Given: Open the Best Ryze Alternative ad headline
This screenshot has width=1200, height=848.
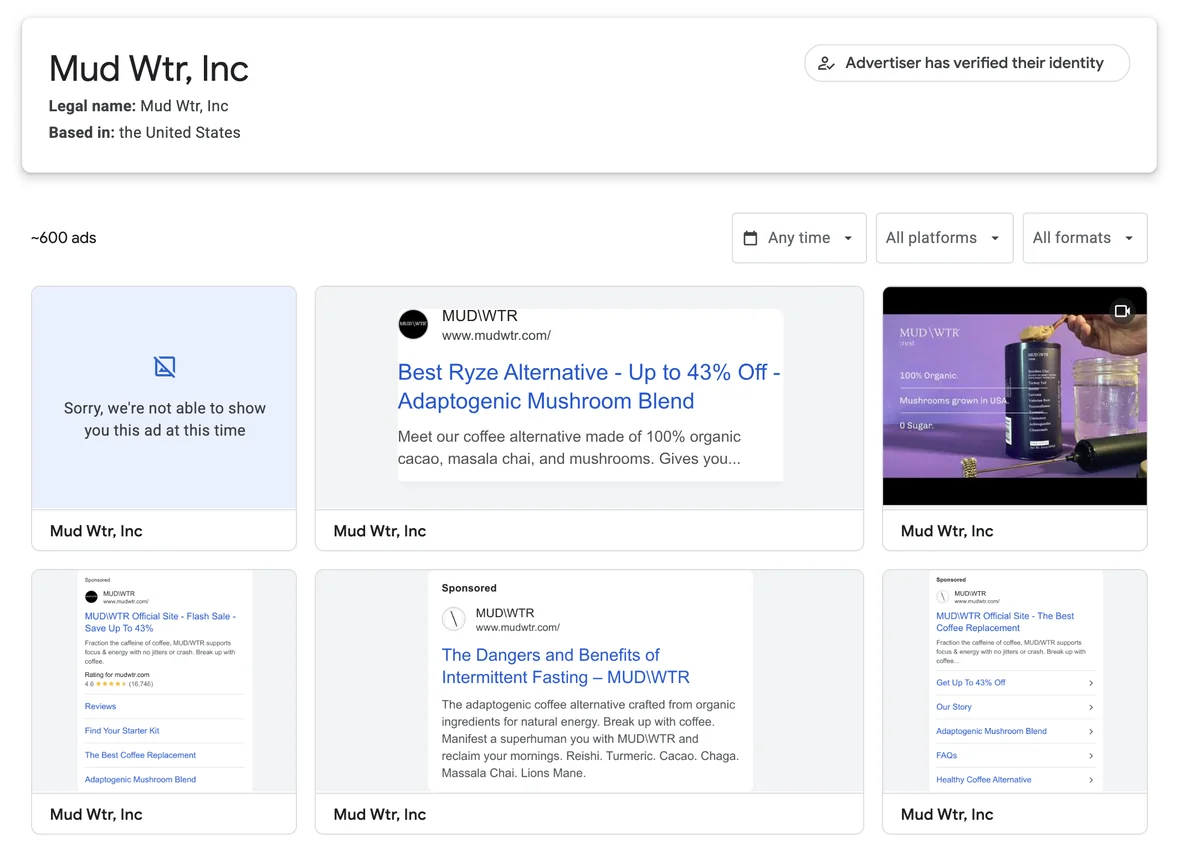Looking at the screenshot, I should click(x=588, y=387).
